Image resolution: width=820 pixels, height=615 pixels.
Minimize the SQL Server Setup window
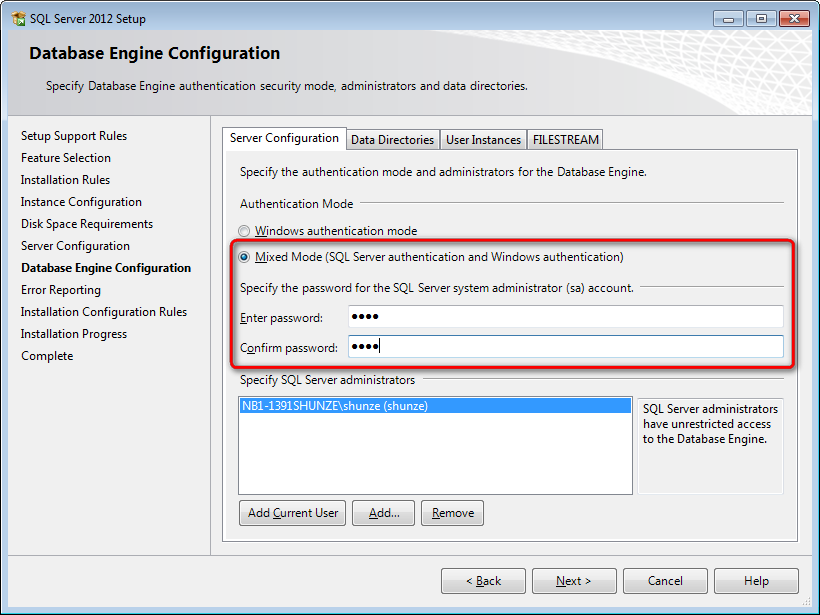tap(728, 19)
